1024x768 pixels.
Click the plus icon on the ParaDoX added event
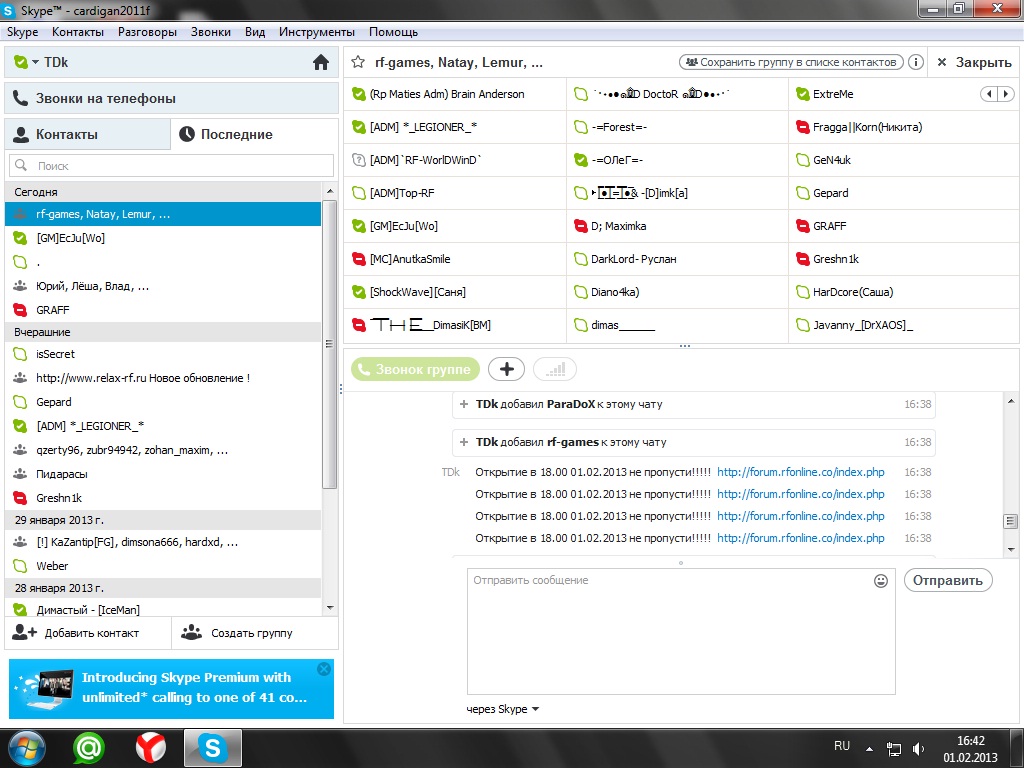(x=464, y=404)
